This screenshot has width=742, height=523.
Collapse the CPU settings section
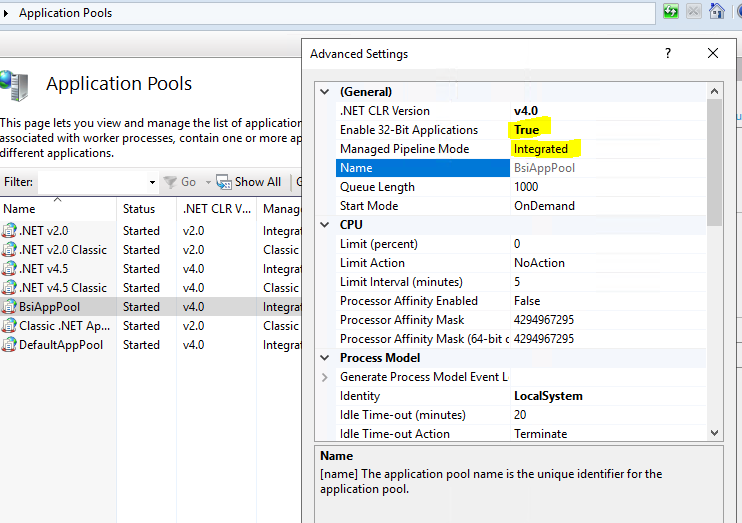[324, 225]
